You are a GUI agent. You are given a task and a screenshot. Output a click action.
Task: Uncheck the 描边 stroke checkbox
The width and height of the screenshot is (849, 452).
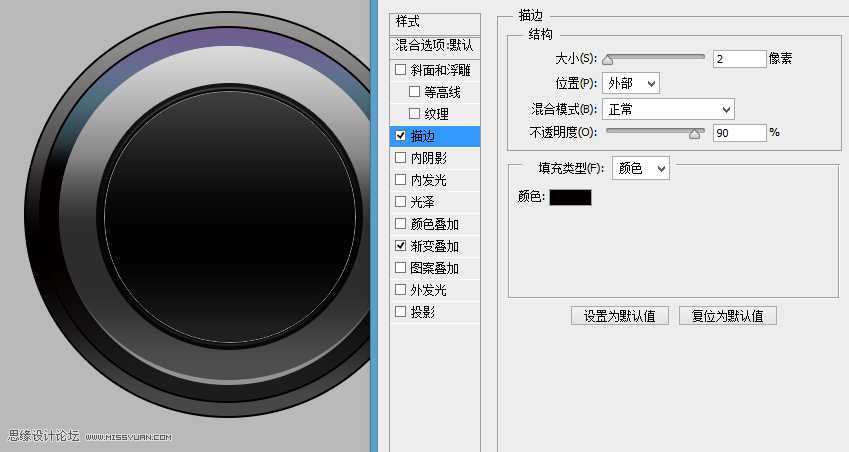click(401, 136)
